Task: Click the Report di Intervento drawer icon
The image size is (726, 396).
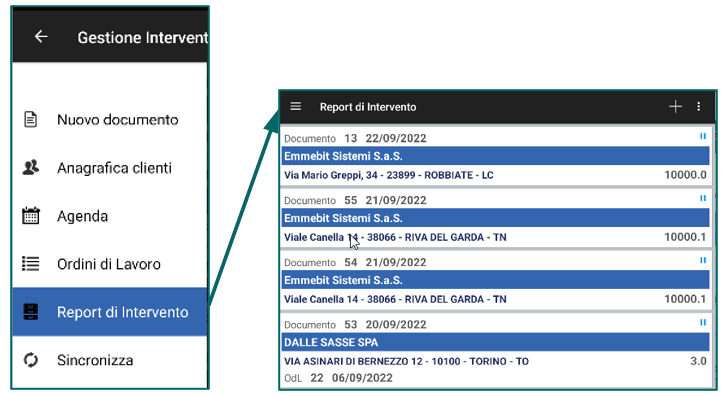Action: [x=31, y=312]
